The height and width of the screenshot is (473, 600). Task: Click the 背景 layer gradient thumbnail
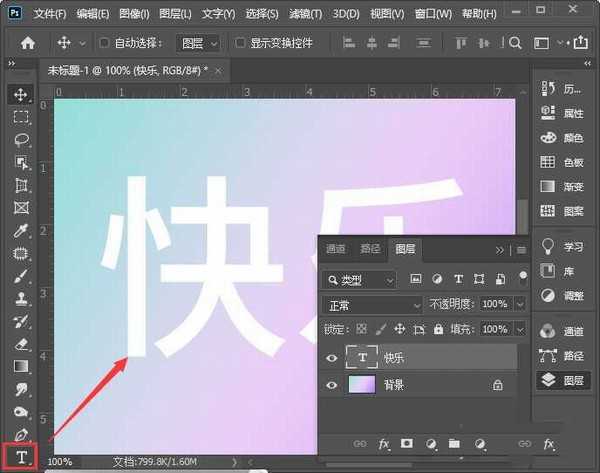(360, 385)
